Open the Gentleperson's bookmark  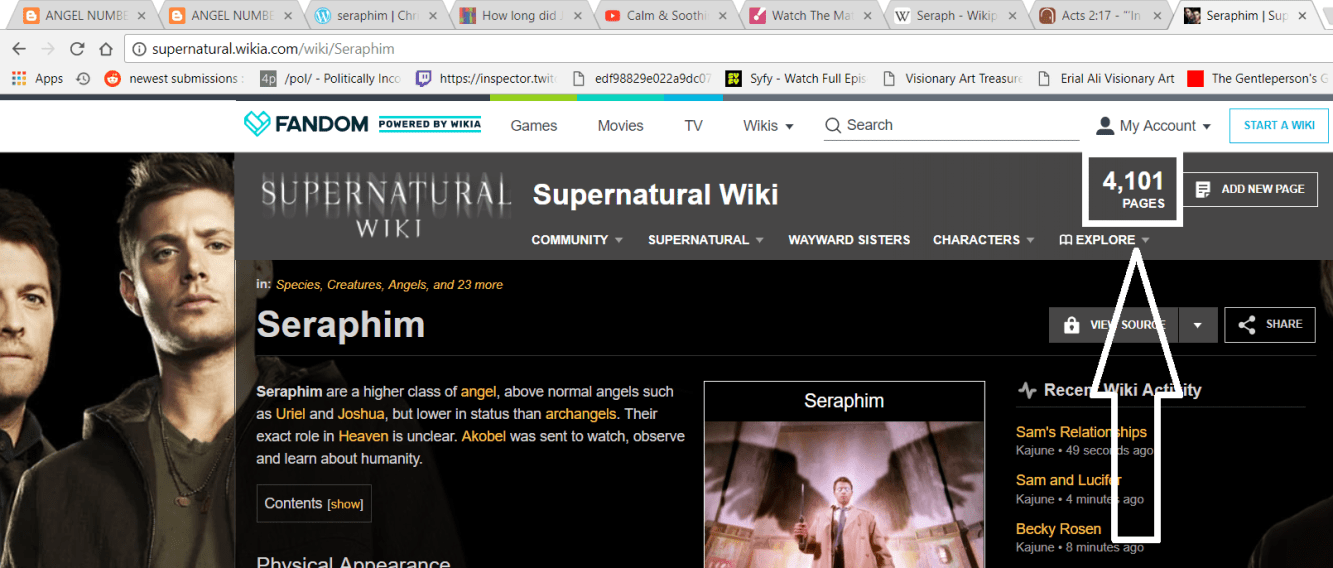(1258, 78)
